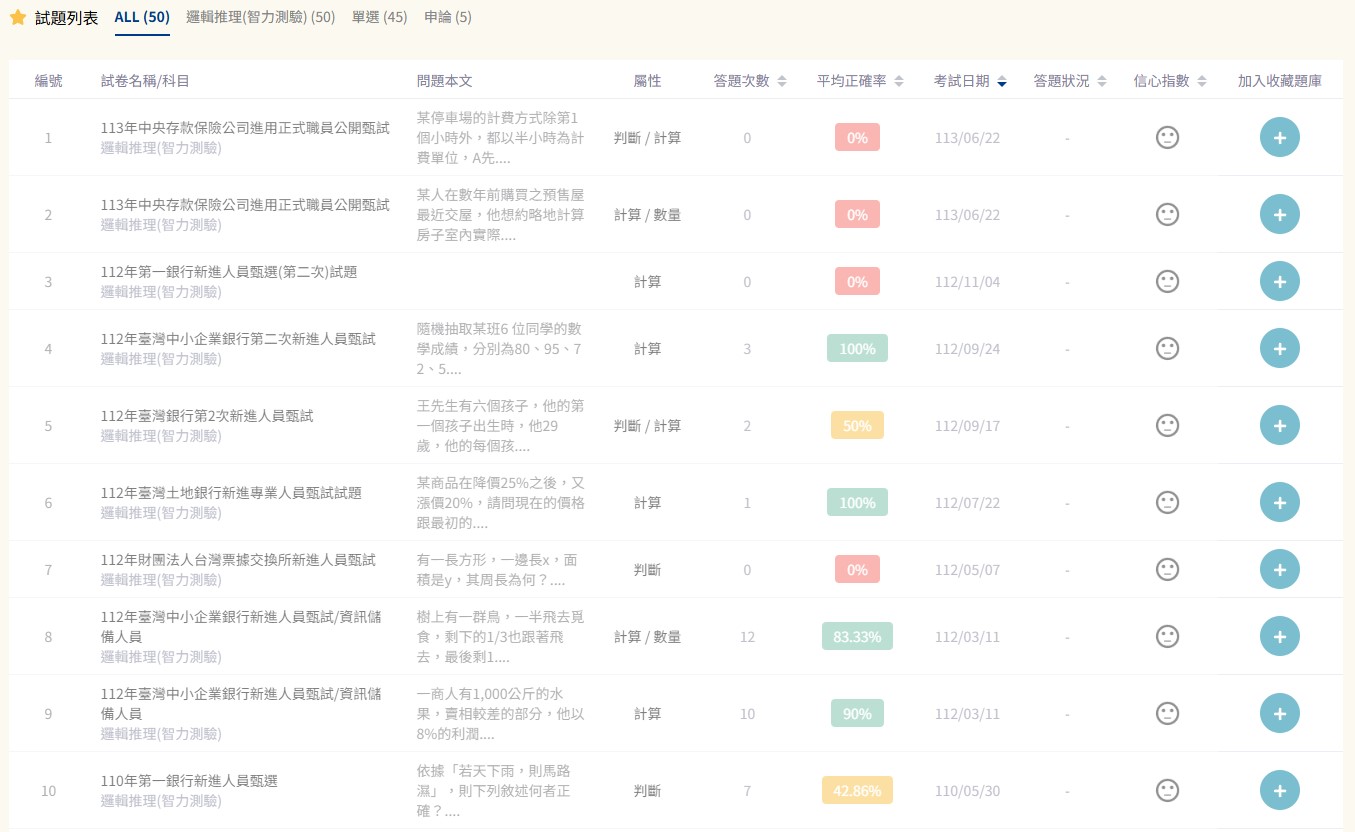Viewport: 1355px width, 832px height.
Task: Click the confidence face icon in row 9
Action: point(1167,713)
